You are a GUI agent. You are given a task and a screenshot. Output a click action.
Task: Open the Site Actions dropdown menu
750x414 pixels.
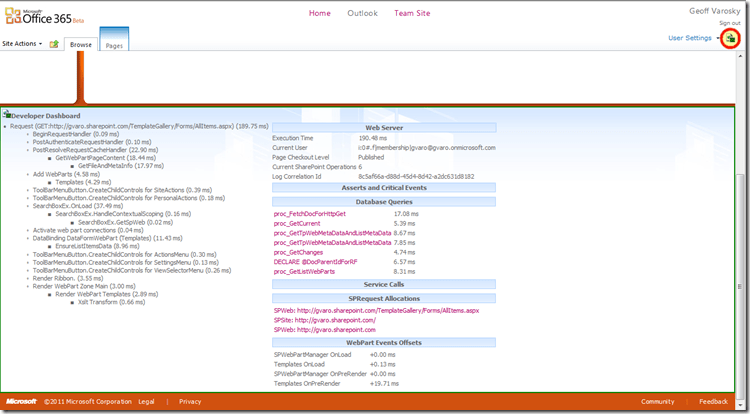pos(23,44)
